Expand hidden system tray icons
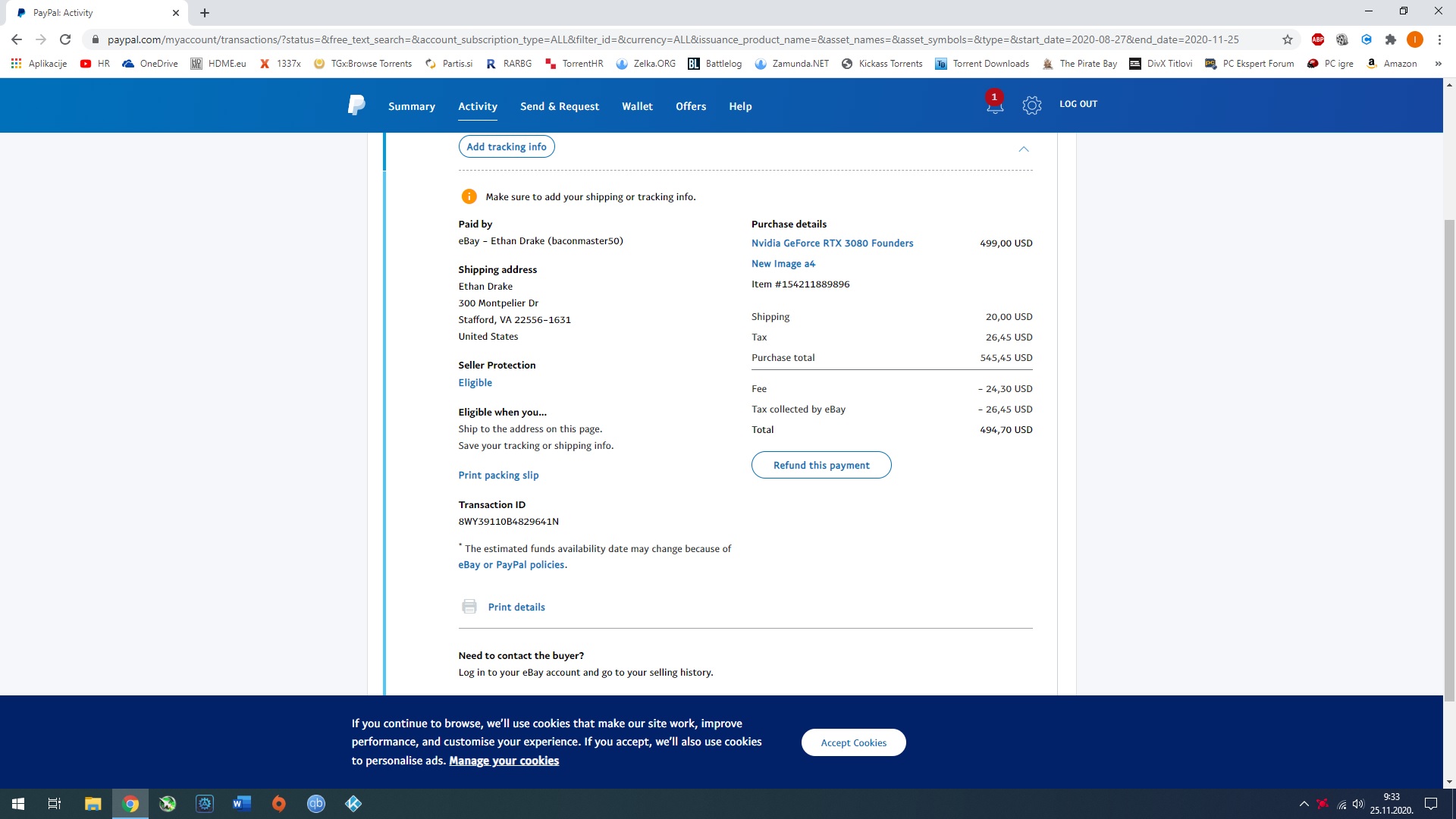The height and width of the screenshot is (819, 1456). click(1304, 804)
